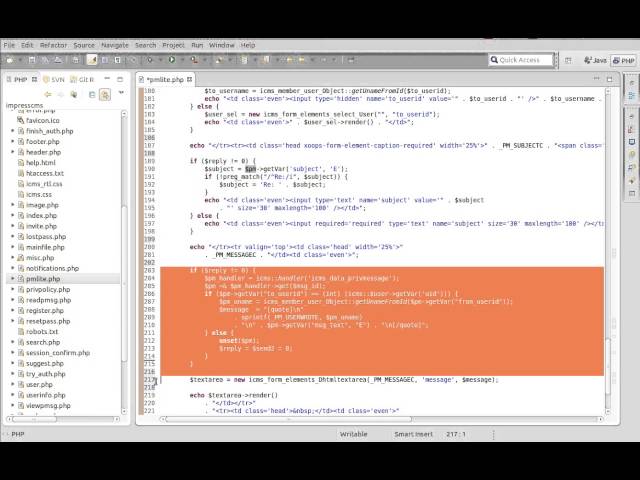
Task: Click the explorer vertical scrollbar
Action: pos(124,263)
